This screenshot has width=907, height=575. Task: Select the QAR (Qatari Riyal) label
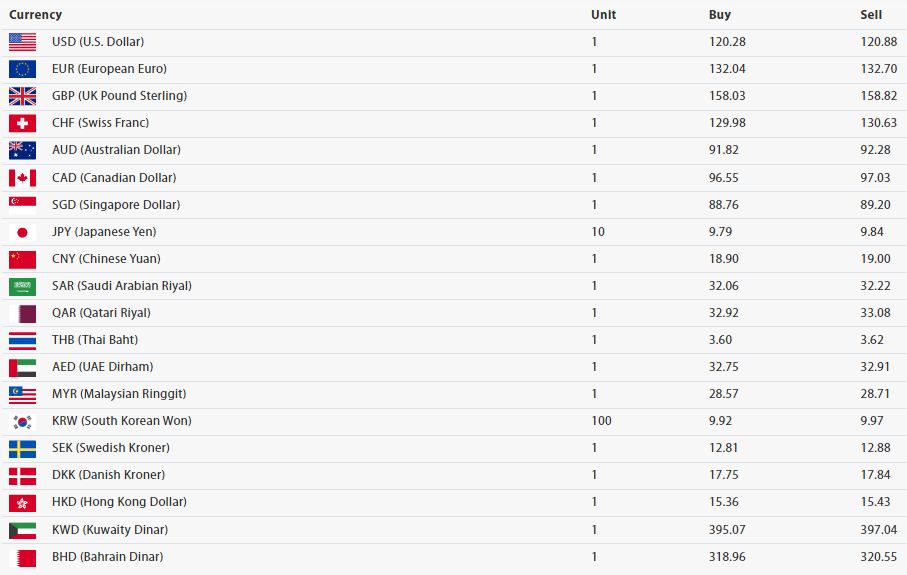click(101, 313)
